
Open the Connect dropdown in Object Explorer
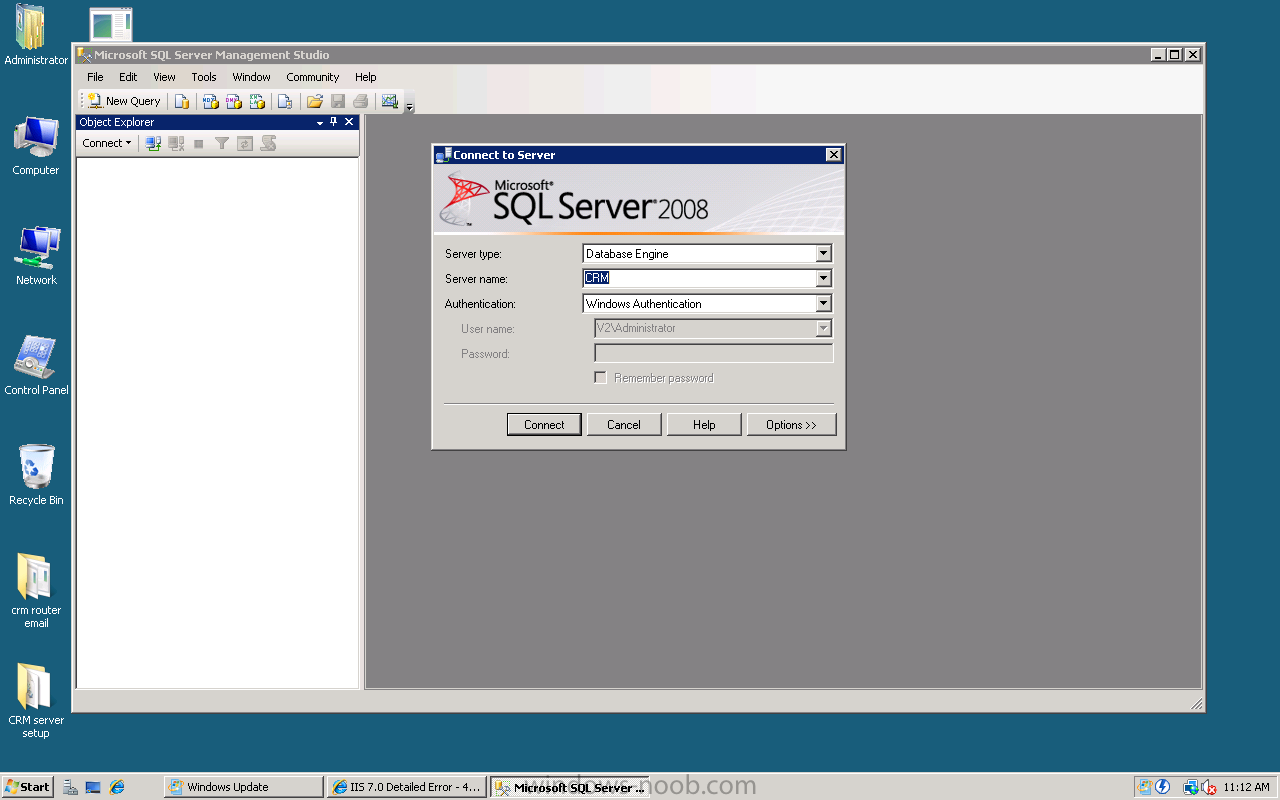coord(107,143)
